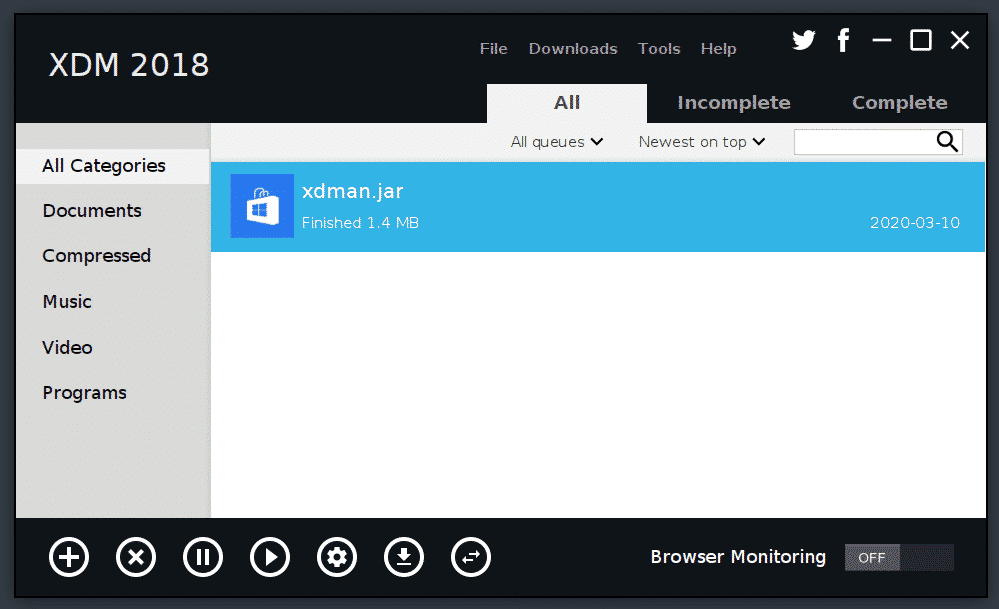Open the File menu
Screen dimensions: 999x609
(493, 49)
